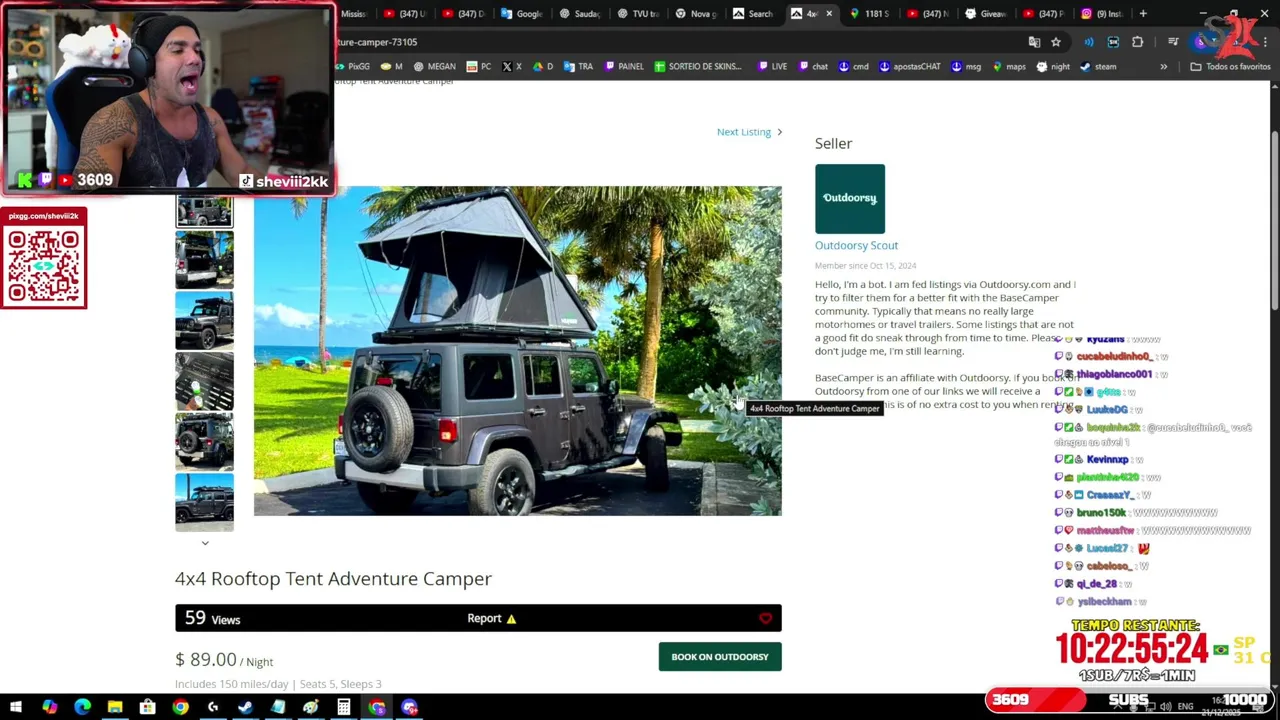Screen dimensions: 1280x720
Task: Open the Todos os favoritos folder
Action: (x=1230, y=67)
